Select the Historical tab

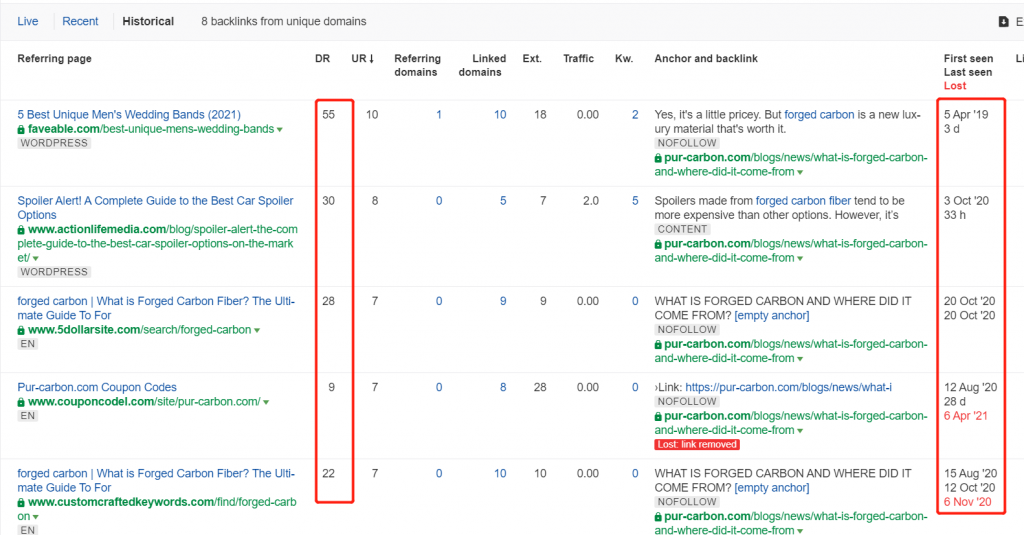(x=148, y=21)
